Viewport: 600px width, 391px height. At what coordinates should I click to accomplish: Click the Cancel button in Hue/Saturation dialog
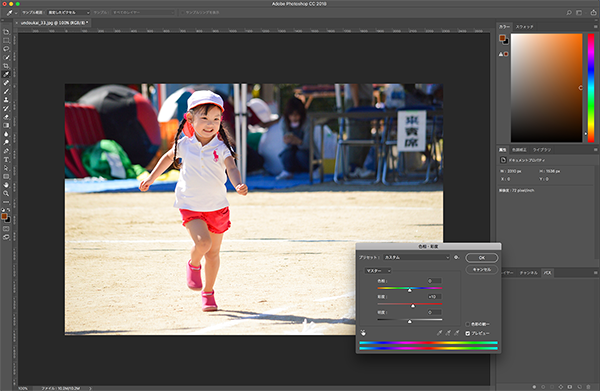pos(482,269)
